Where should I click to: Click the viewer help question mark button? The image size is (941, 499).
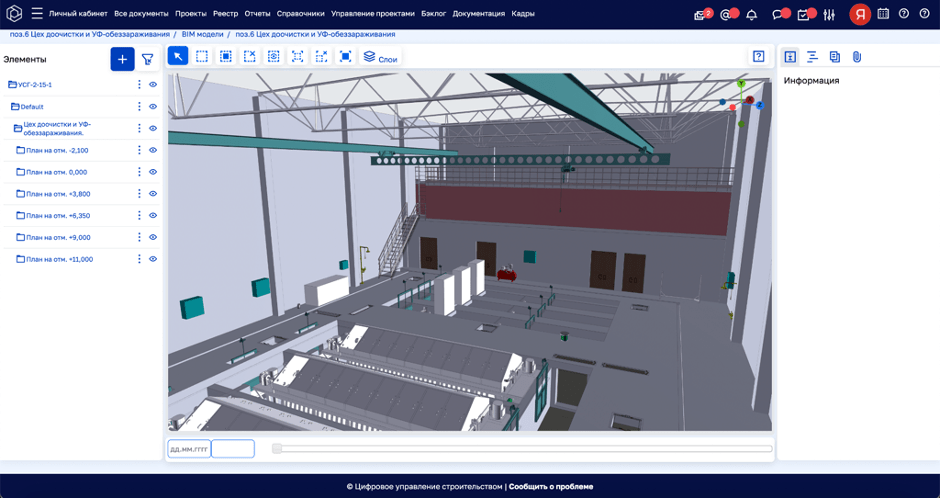tap(759, 57)
